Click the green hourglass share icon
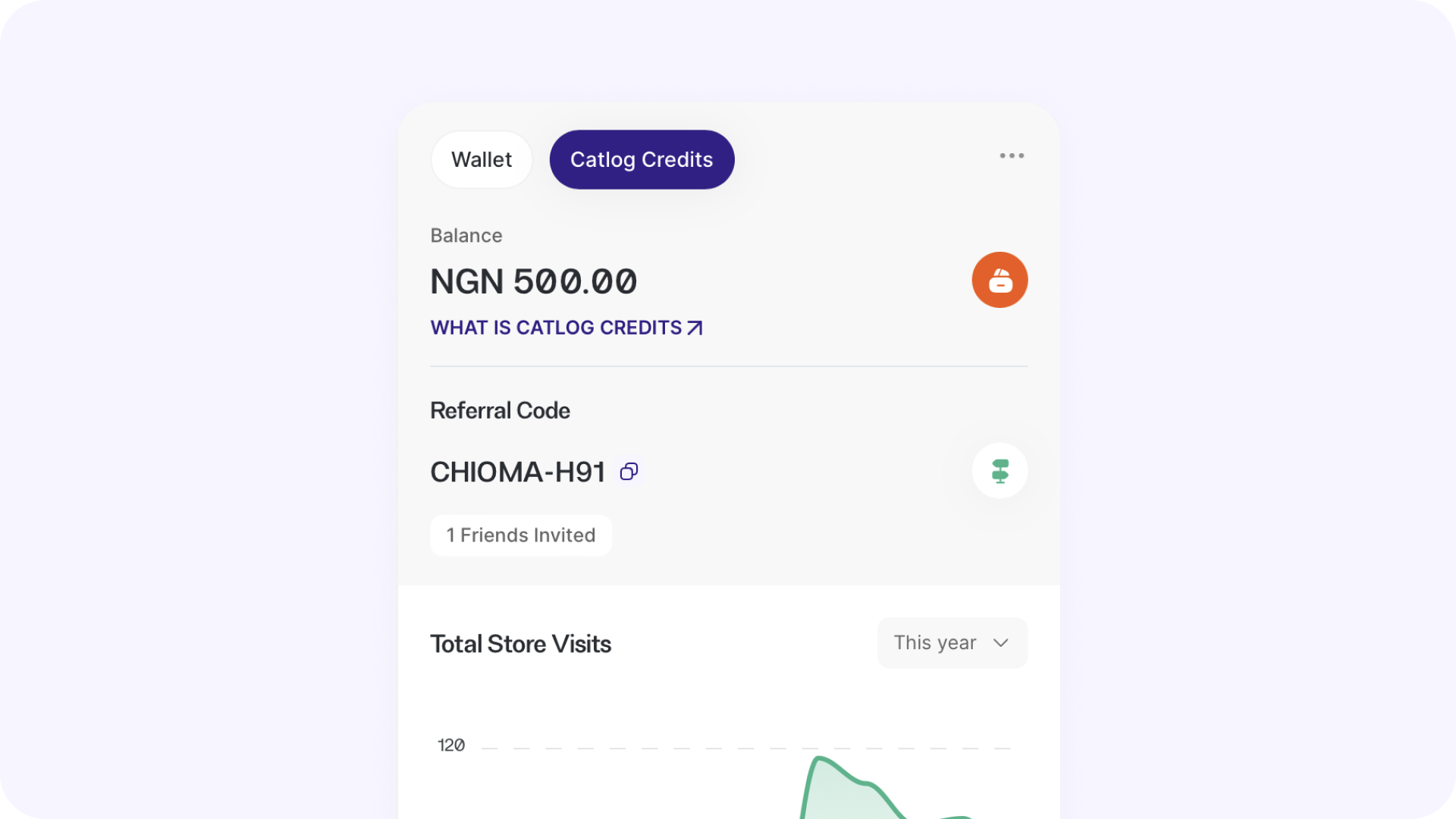Viewport: 1456px width, 819px height. 1000,470
